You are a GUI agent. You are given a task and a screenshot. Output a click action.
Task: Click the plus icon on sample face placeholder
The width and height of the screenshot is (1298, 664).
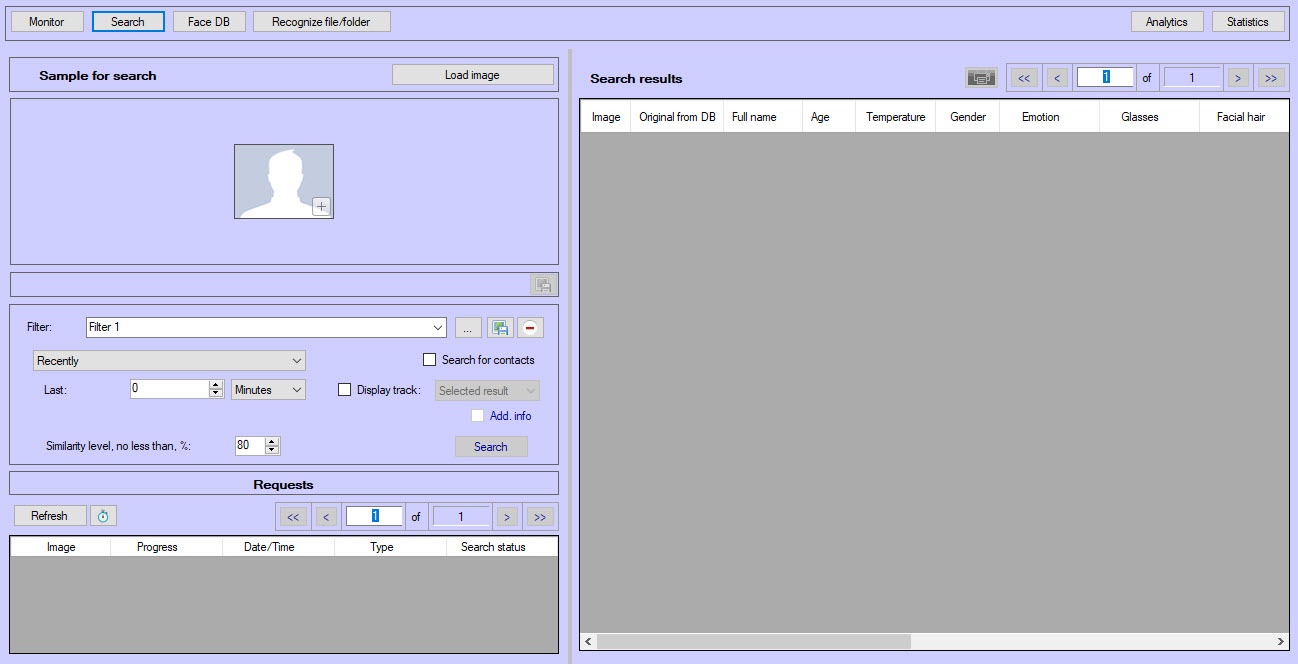pyautogui.click(x=321, y=207)
